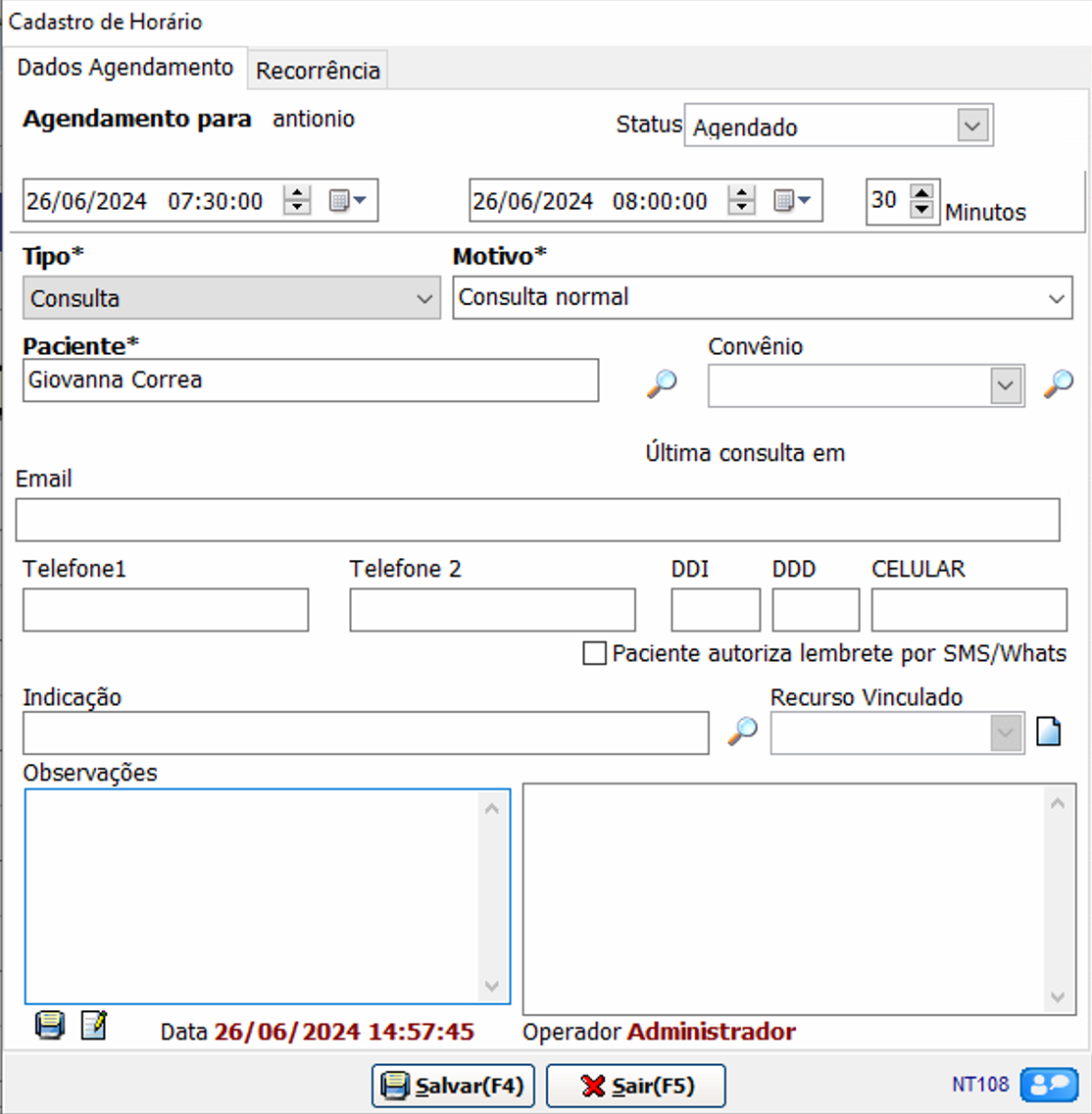Expand the Status dropdown showing Agendado

pyautogui.click(x=972, y=127)
